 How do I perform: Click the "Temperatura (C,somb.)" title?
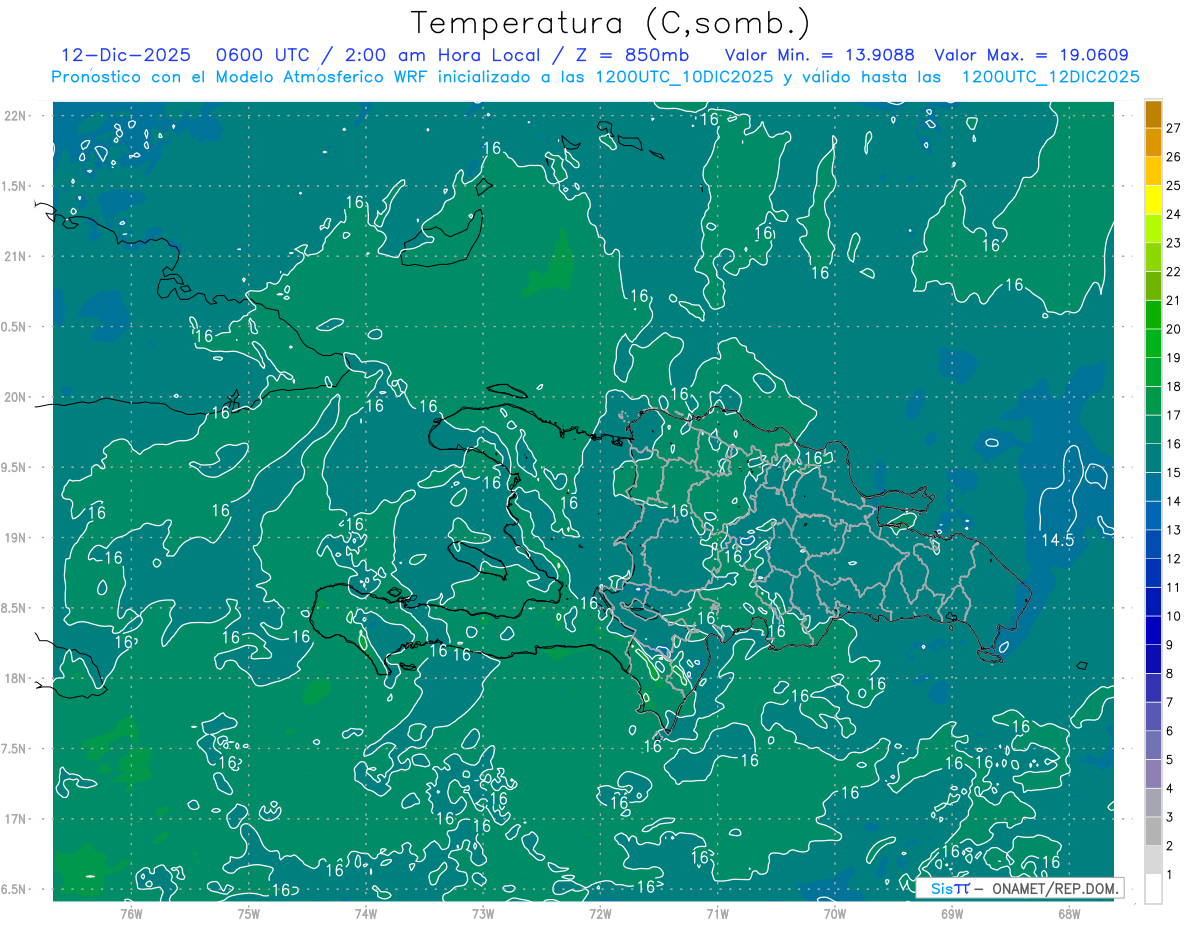[x=611, y=23]
